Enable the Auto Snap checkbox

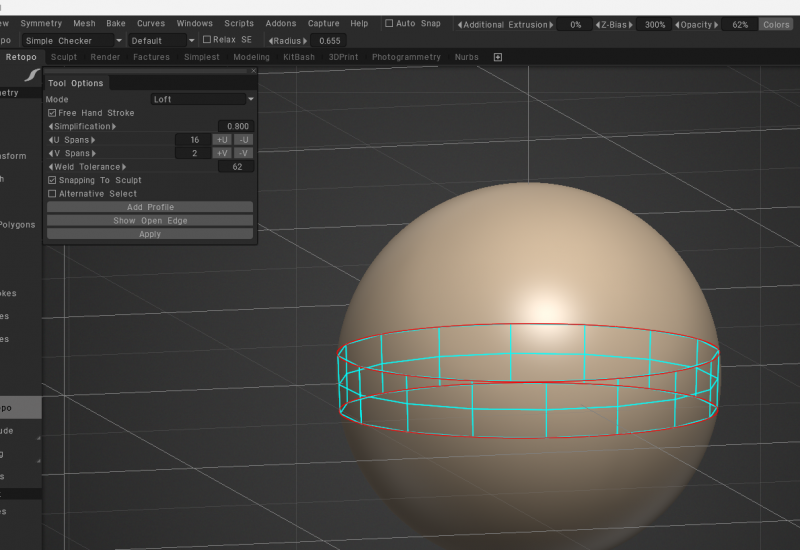389,23
